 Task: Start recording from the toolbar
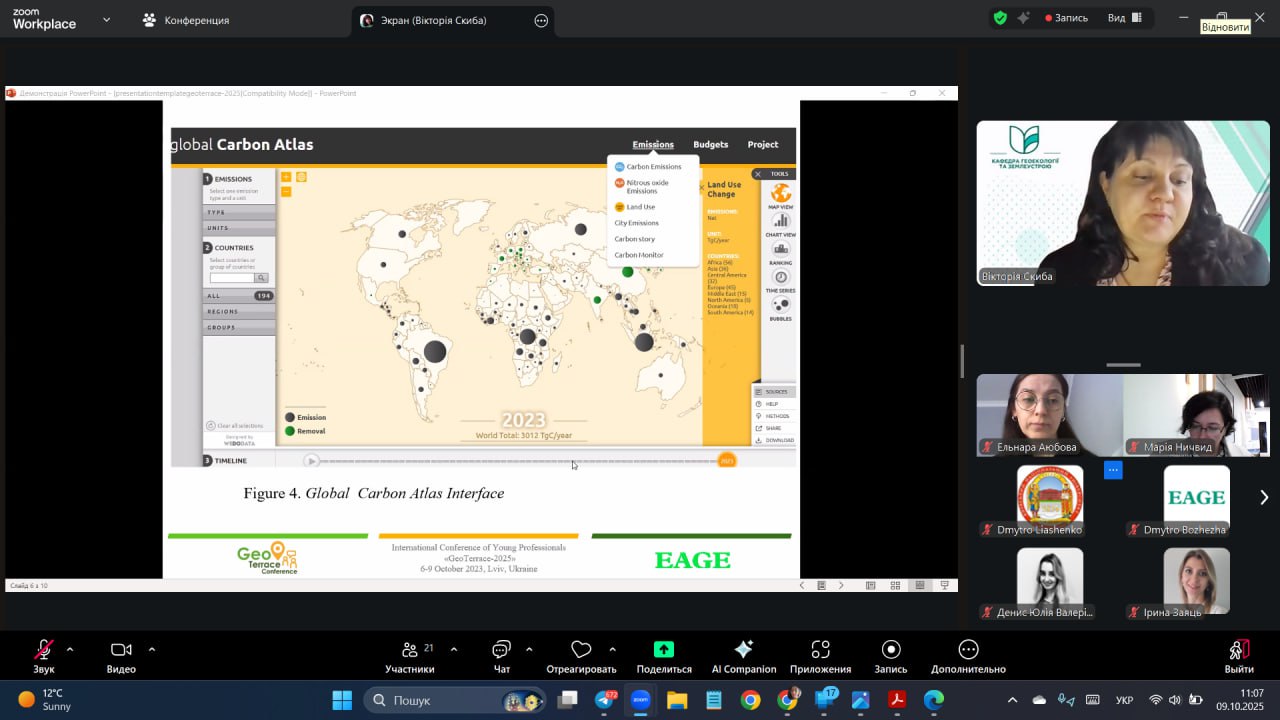(890, 650)
